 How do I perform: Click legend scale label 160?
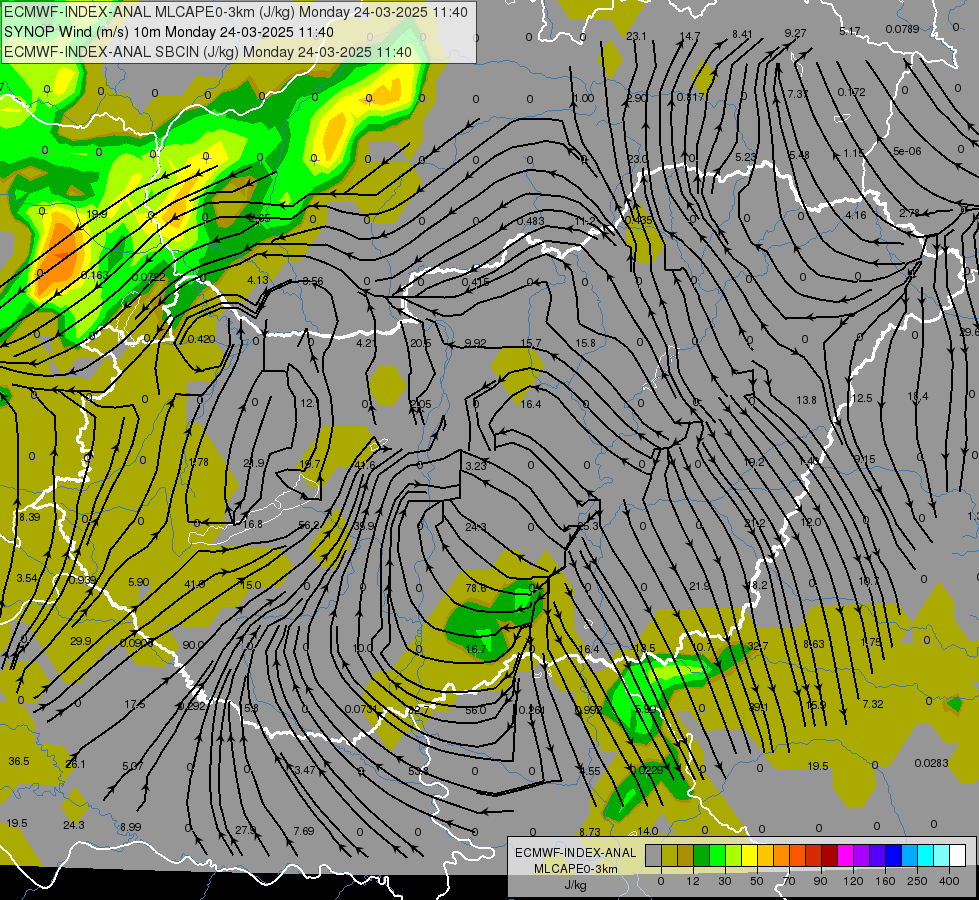[x=885, y=881]
